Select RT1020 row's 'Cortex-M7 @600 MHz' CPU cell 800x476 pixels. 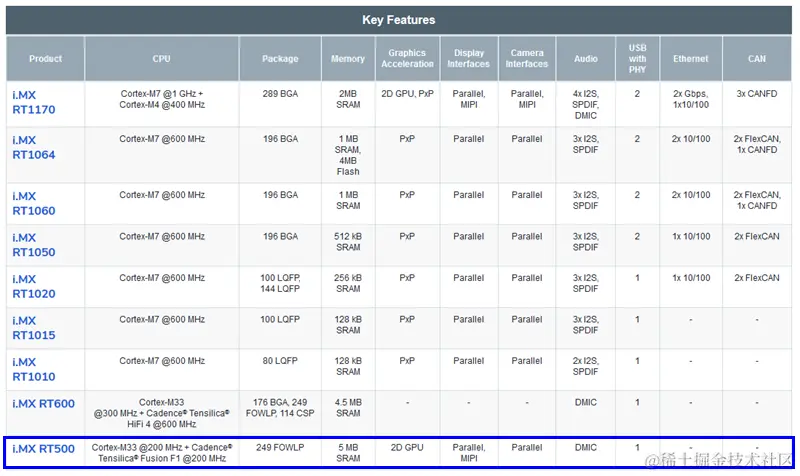coord(162,286)
